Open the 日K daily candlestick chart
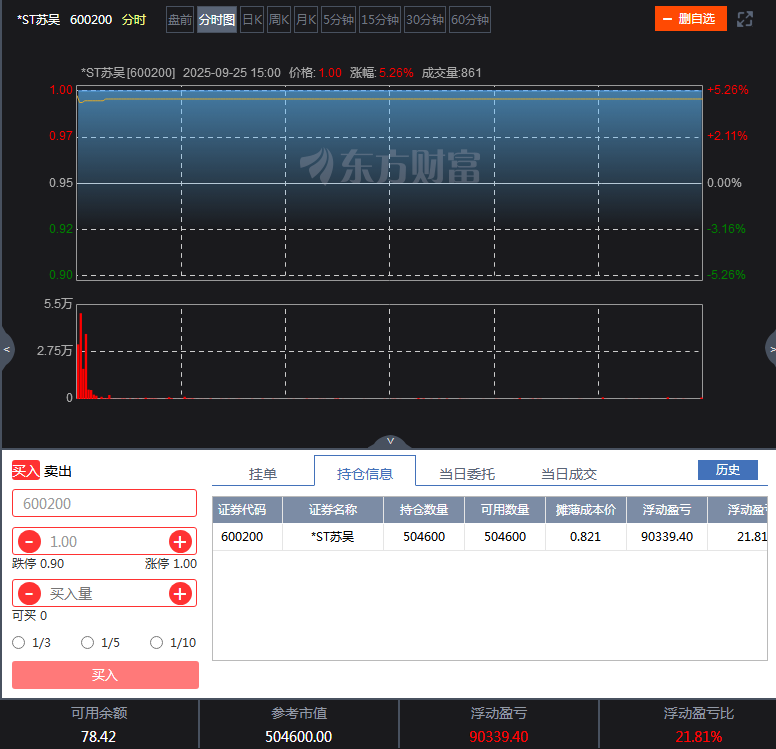 (252, 20)
